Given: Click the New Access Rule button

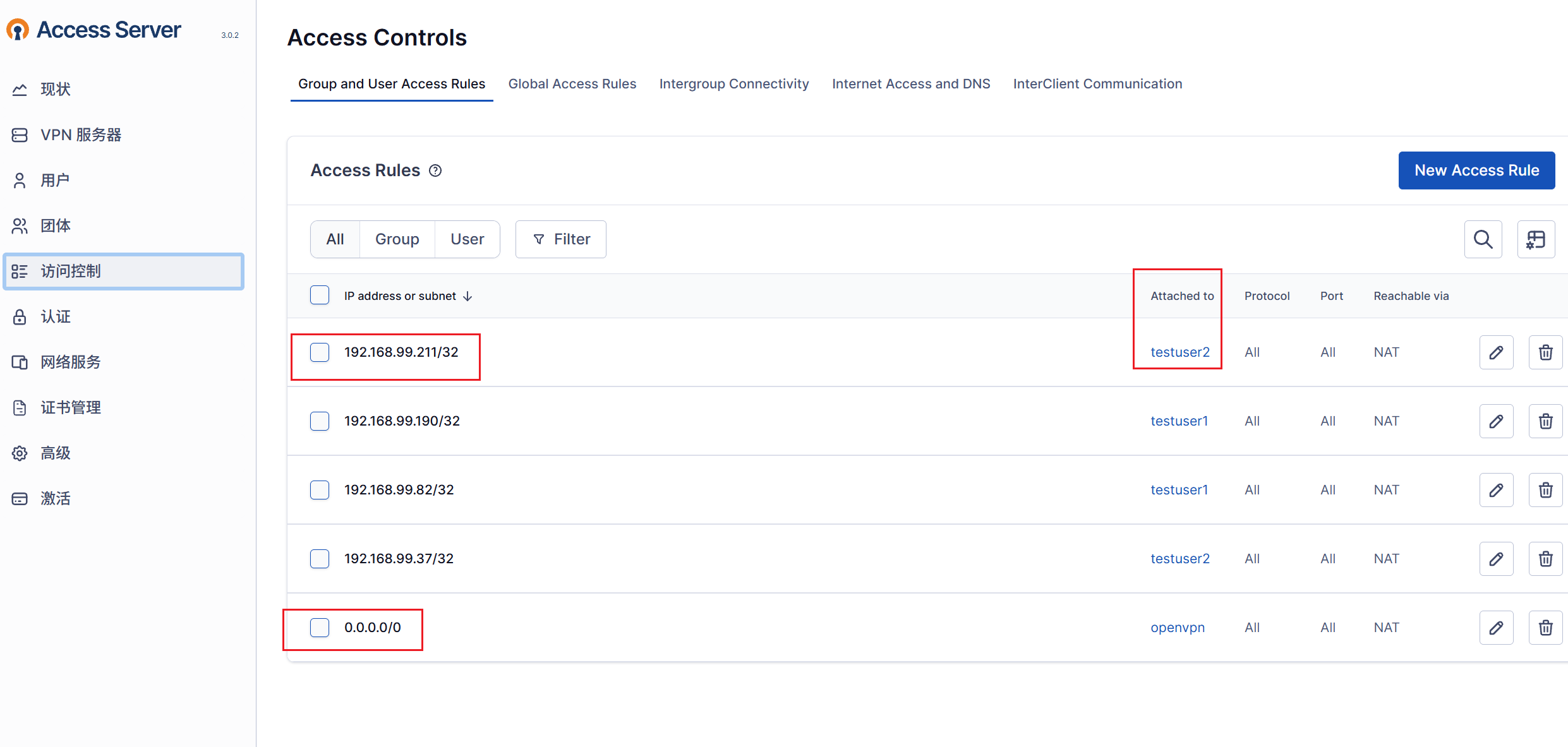Looking at the screenshot, I should coord(1476,170).
